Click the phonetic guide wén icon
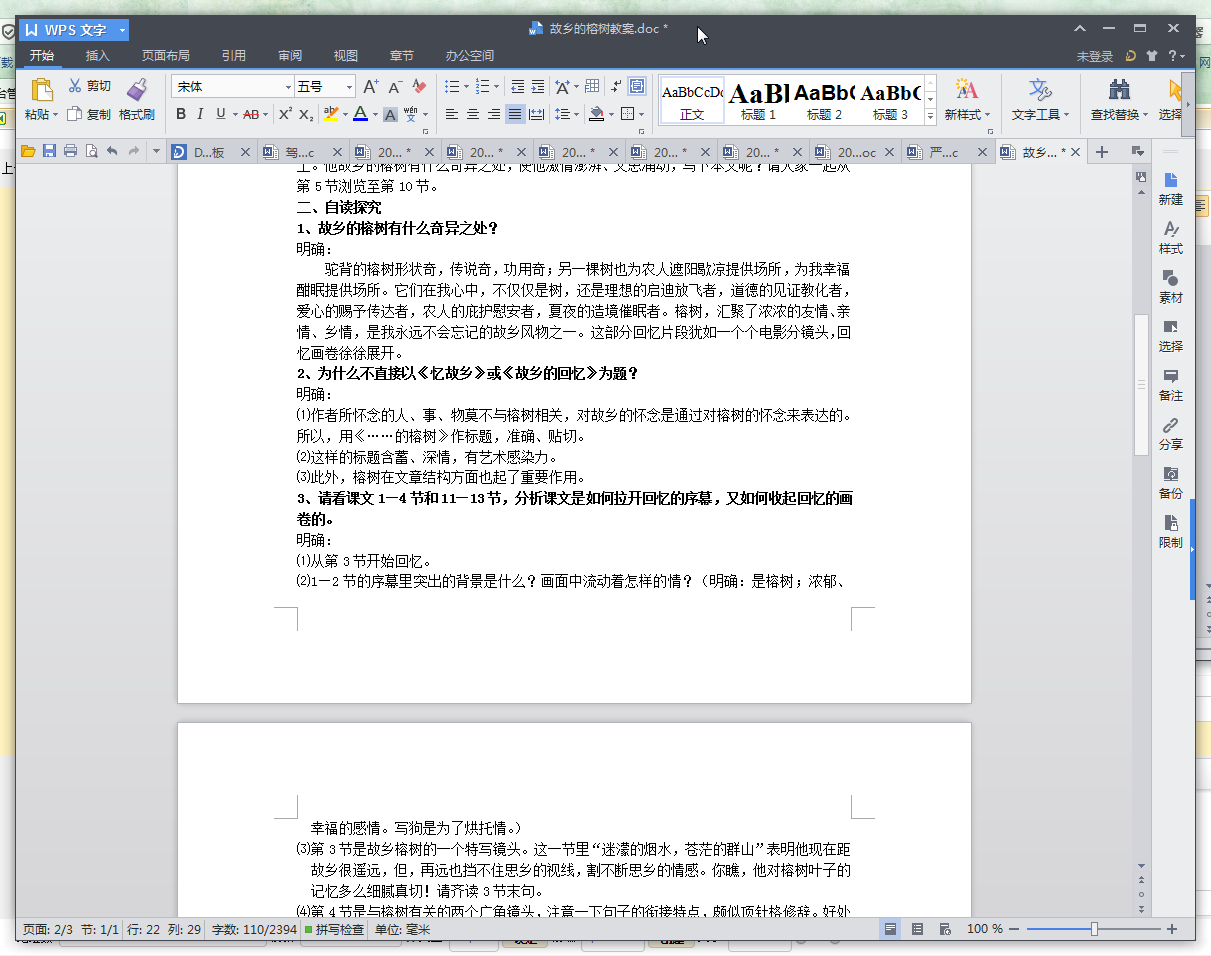 tap(411, 113)
